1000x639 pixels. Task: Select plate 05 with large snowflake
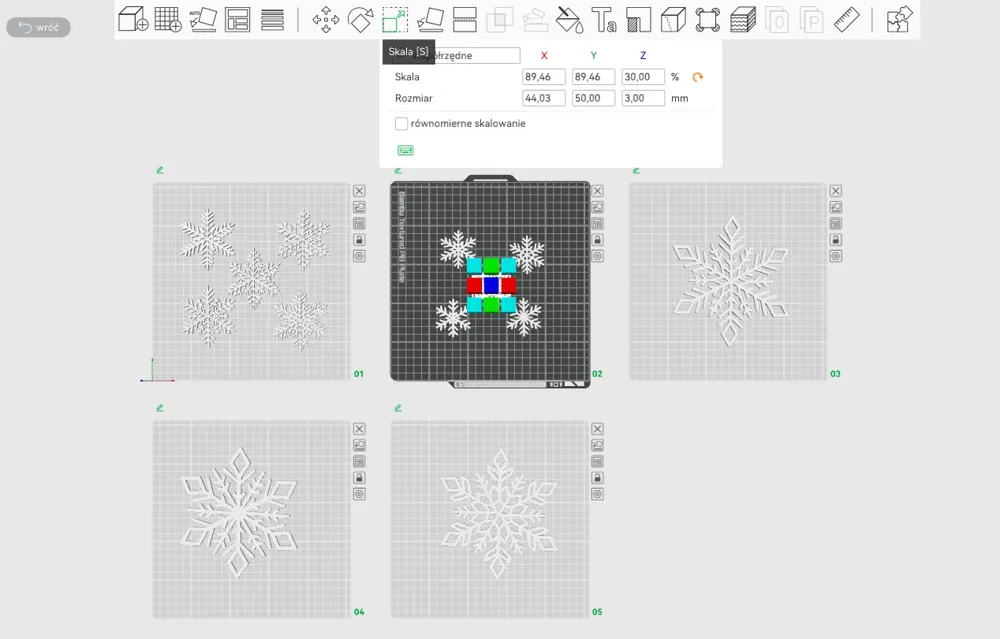pos(489,520)
